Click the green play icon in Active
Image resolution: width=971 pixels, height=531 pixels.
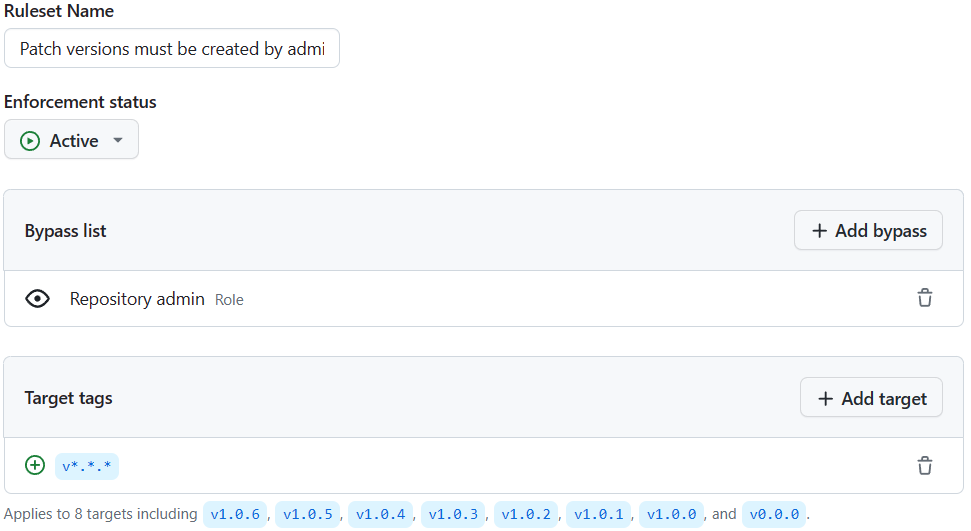(x=30, y=141)
